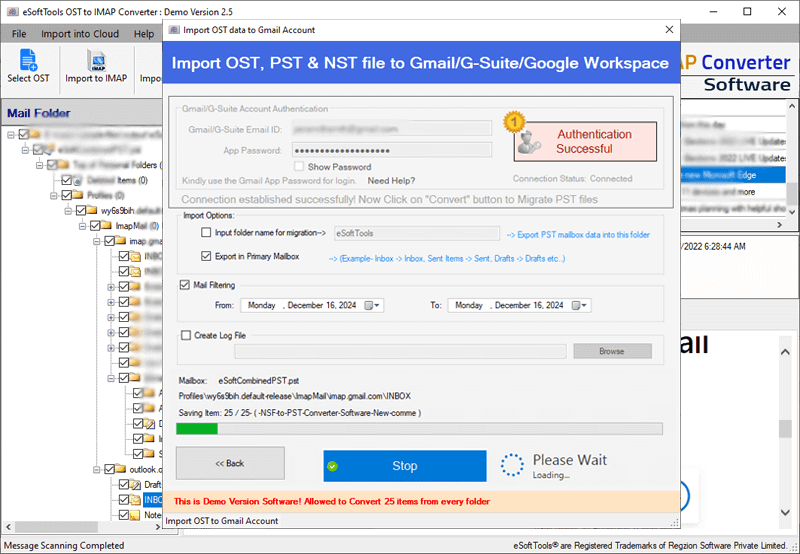Close the Import OST data dialog
This screenshot has height=554, width=800.
(669, 30)
